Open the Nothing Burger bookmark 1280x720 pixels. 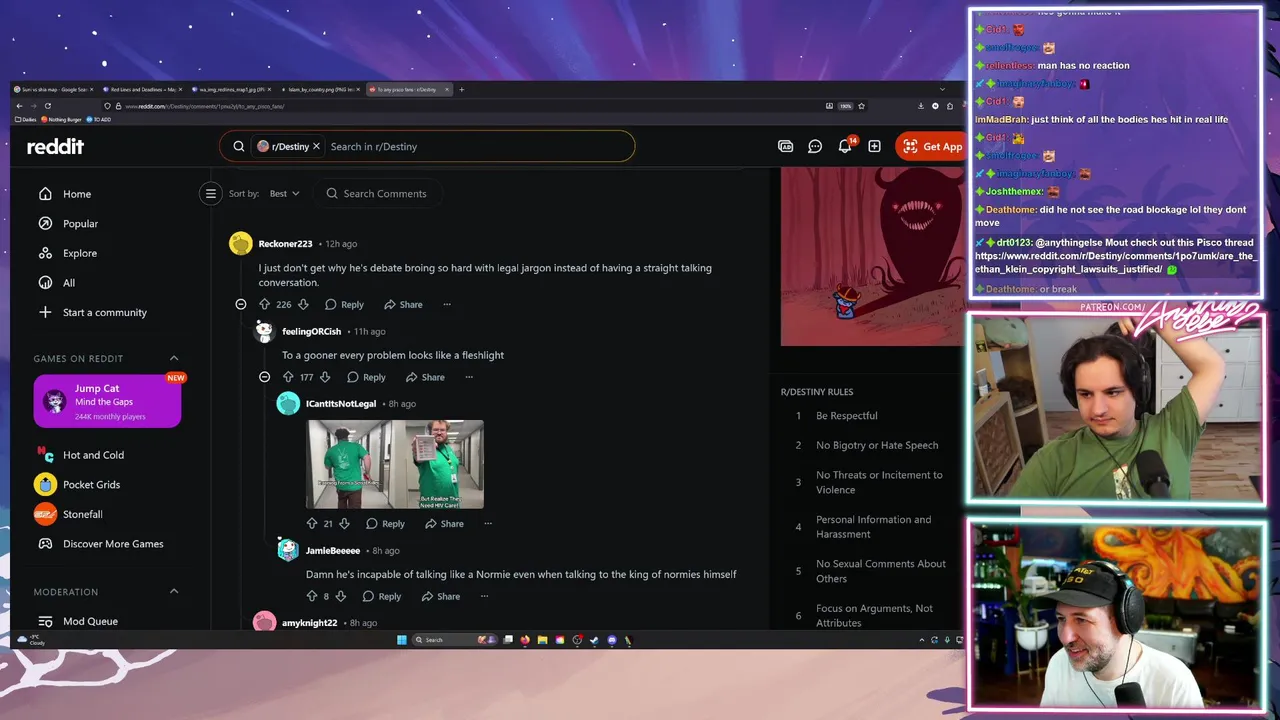pyautogui.click(x=62, y=119)
